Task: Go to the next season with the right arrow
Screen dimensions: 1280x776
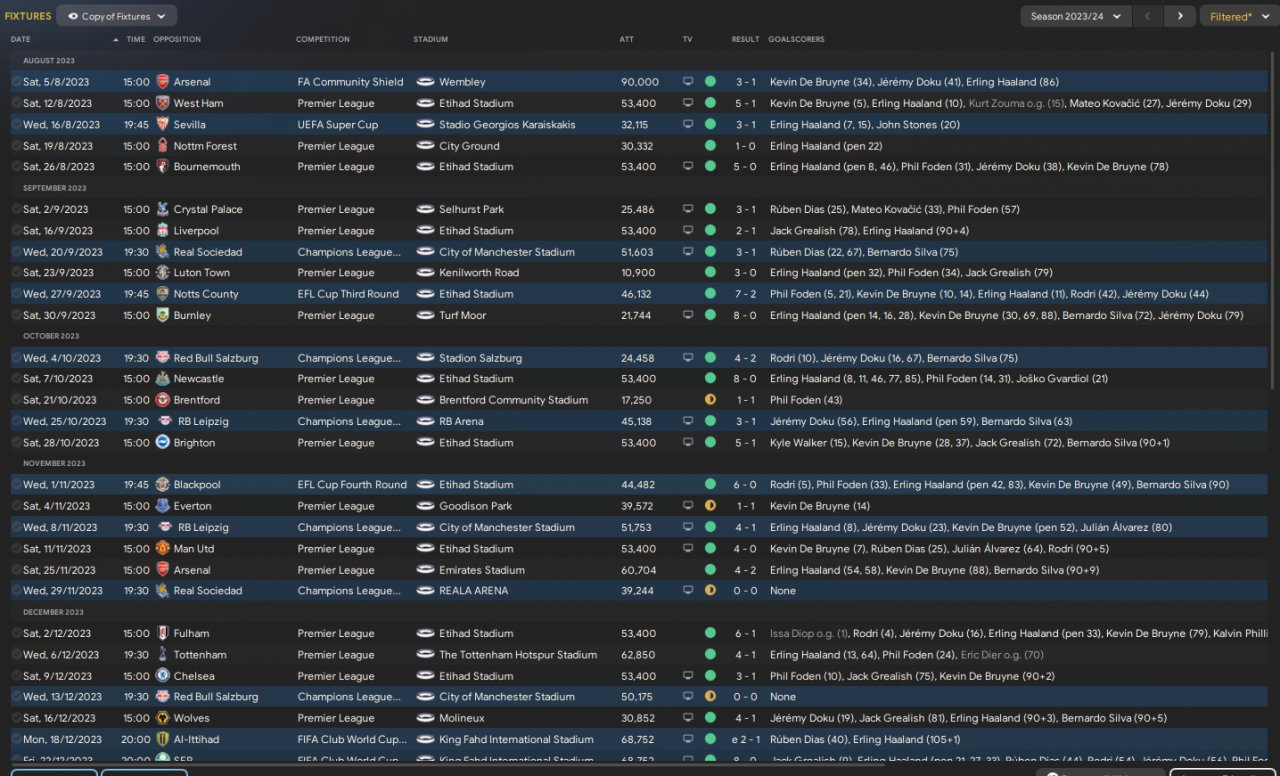Action: (x=1180, y=16)
